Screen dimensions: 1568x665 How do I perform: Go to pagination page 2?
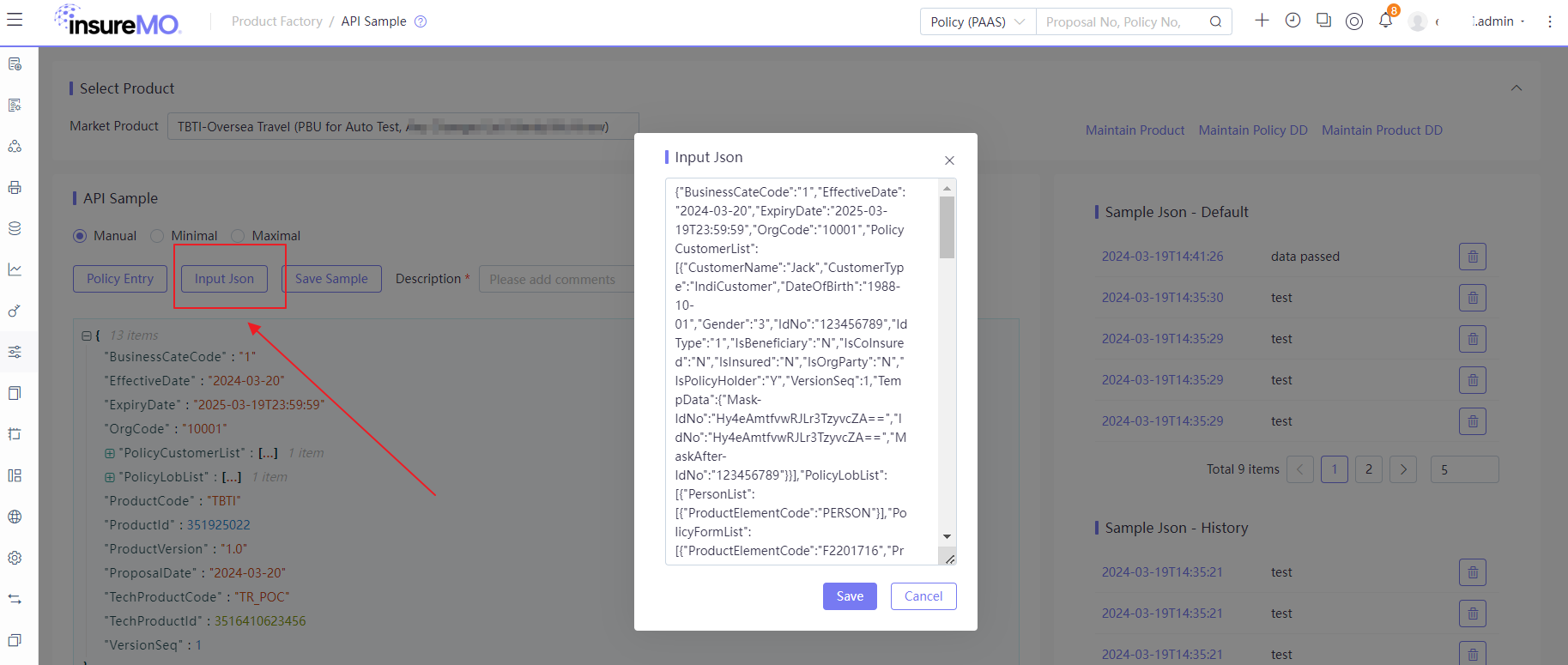[x=1369, y=469]
